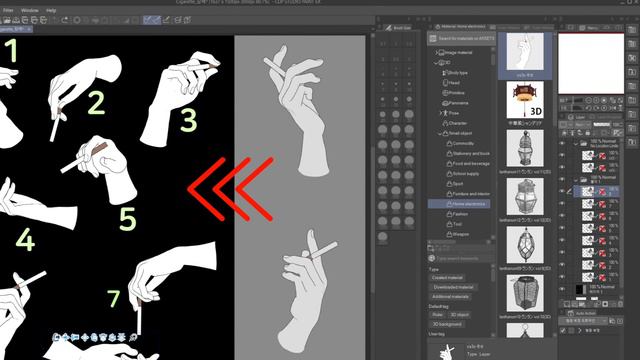Hide the currently selected layer's eye icon
This screenshot has height=360, width=640.
562,191
